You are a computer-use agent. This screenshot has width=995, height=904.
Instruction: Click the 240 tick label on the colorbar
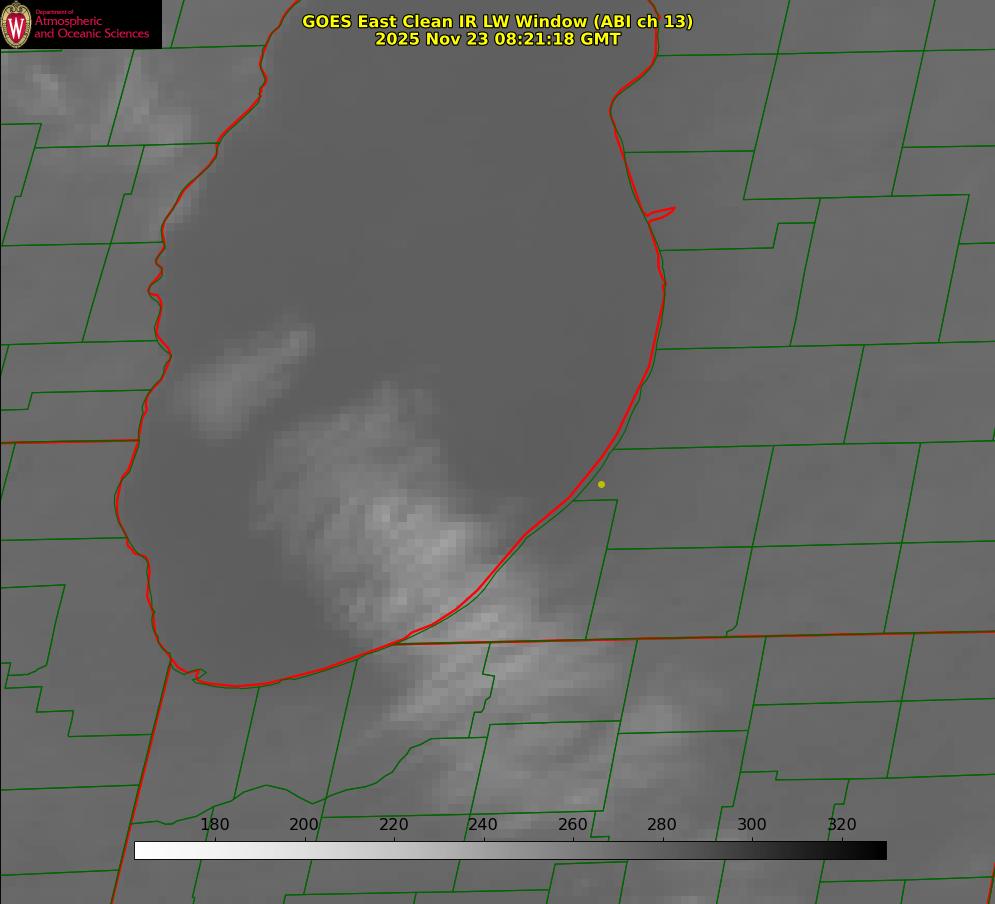483,824
